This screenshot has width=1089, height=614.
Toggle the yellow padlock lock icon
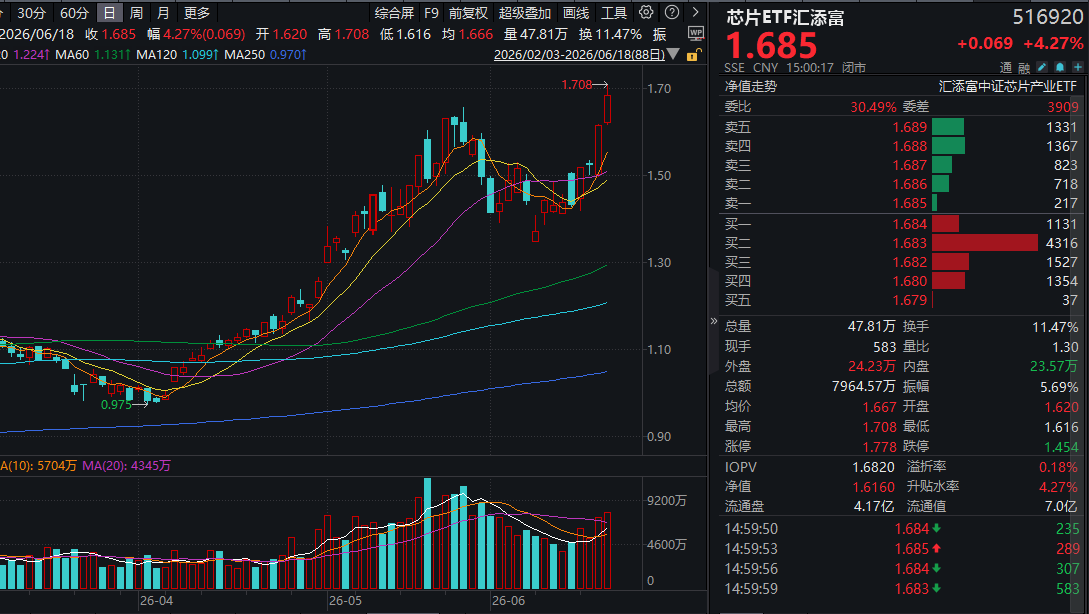[692, 55]
